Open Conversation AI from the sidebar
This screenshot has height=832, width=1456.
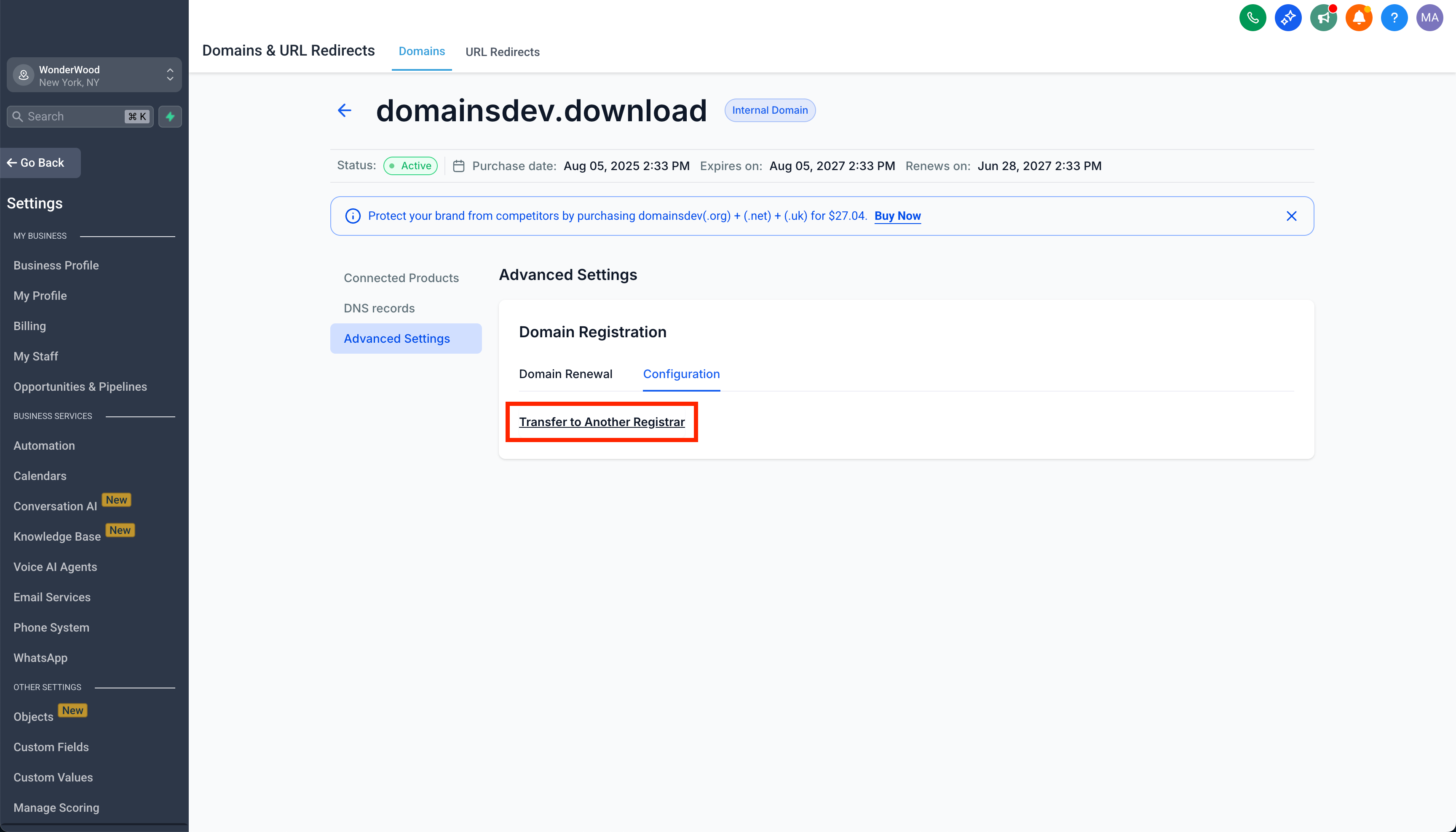click(55, 506)
